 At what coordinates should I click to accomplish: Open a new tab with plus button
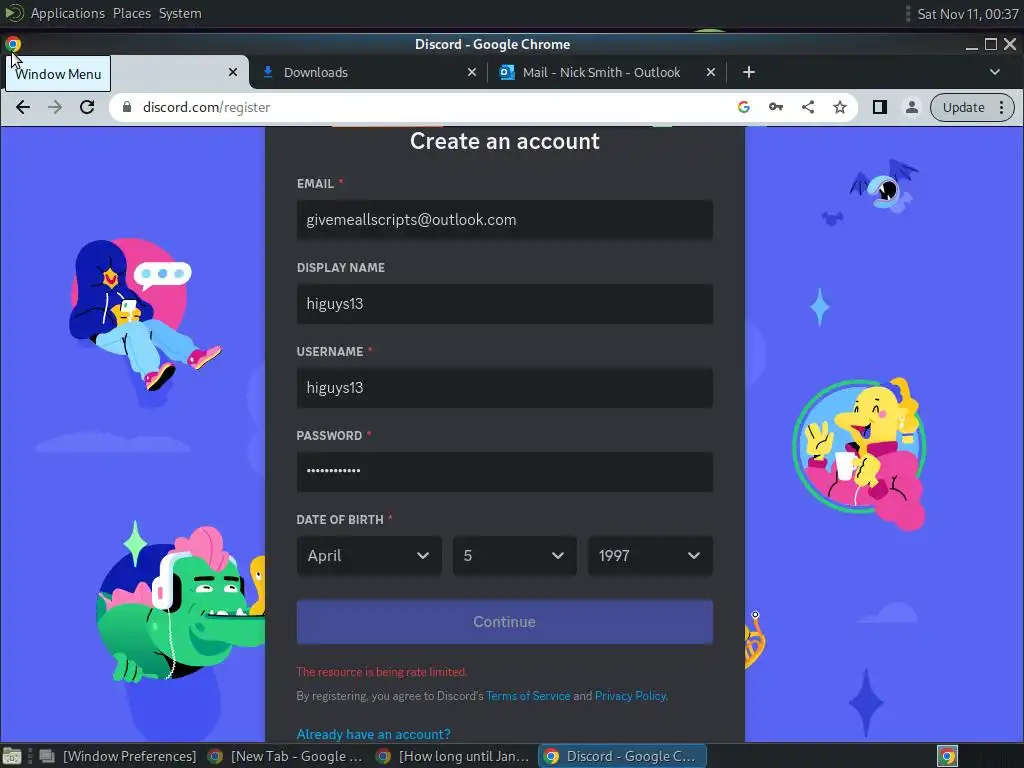click(749, 72)
